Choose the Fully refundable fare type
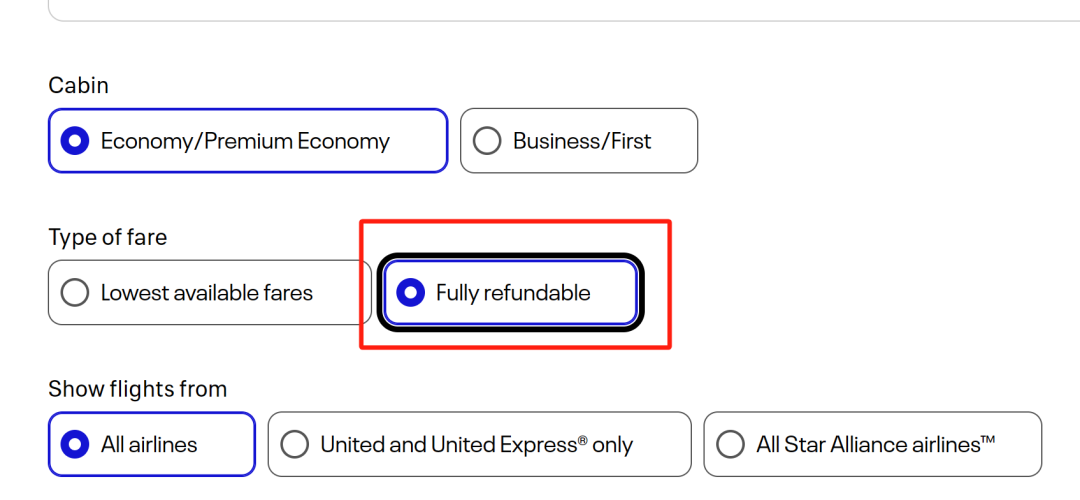This screenshot has height=500, width=1080. [x=510, y=293]
